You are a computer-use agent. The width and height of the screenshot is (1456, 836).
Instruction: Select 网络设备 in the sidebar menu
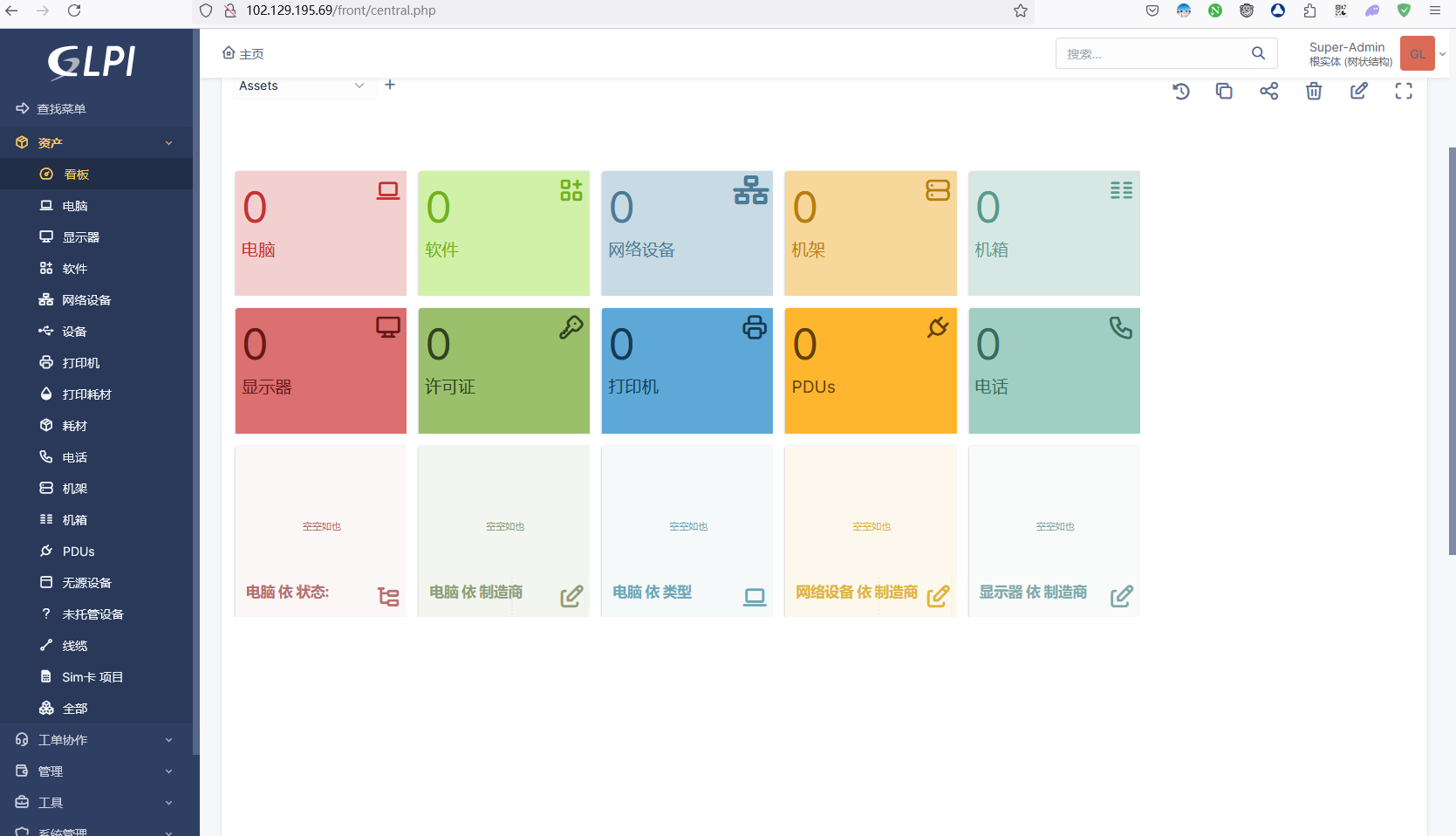(85, 300)
